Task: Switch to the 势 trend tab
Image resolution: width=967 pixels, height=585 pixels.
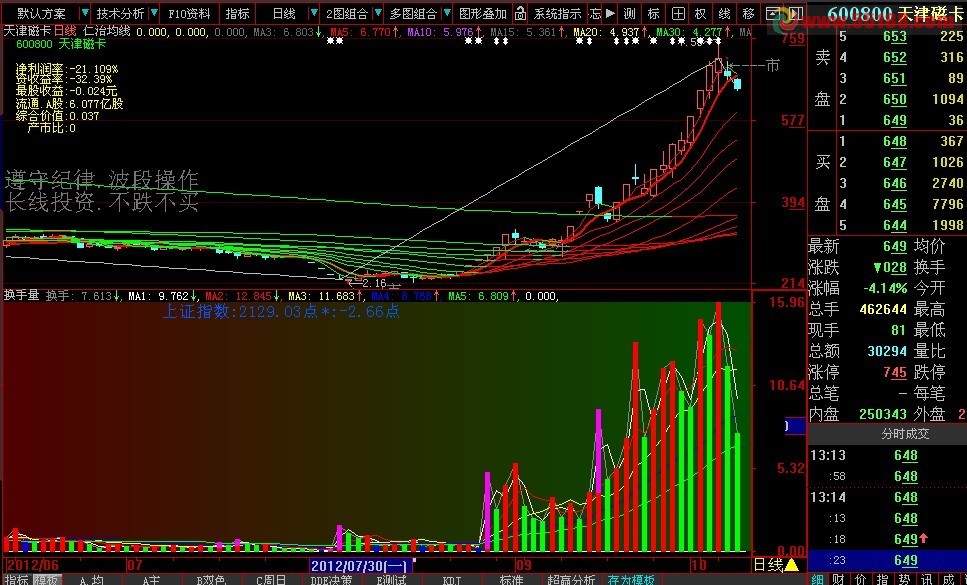Action: pos(903,579)
